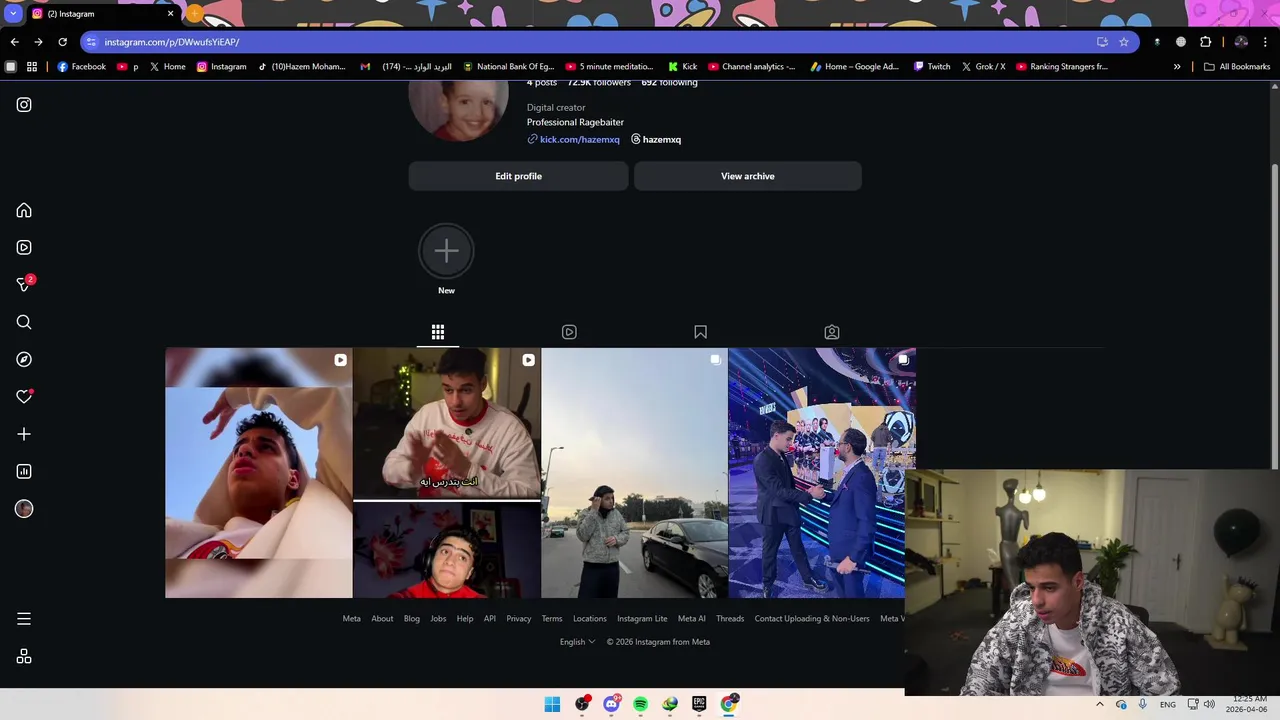Switch to the Posts grid tab
1280x720 pixels.
click(x=438, y=332)
